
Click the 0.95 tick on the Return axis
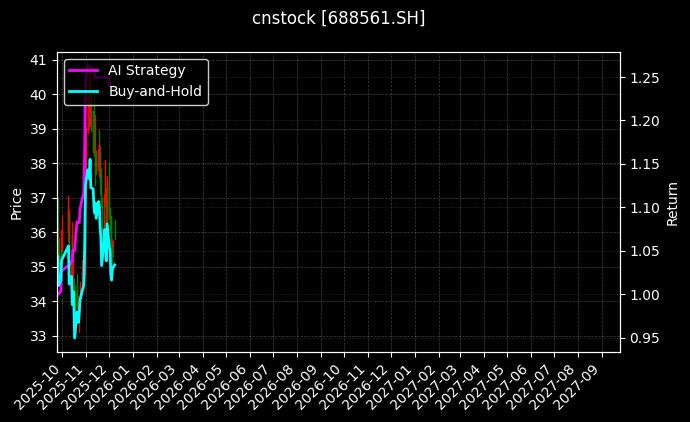(643, 338)
